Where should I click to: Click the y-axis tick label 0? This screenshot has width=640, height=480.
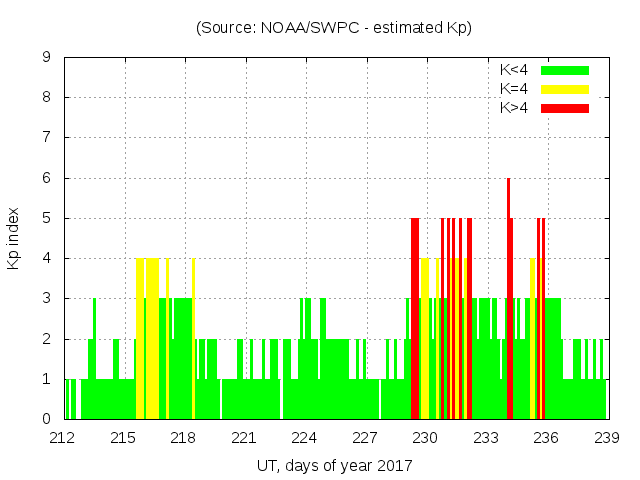point(47,419)
